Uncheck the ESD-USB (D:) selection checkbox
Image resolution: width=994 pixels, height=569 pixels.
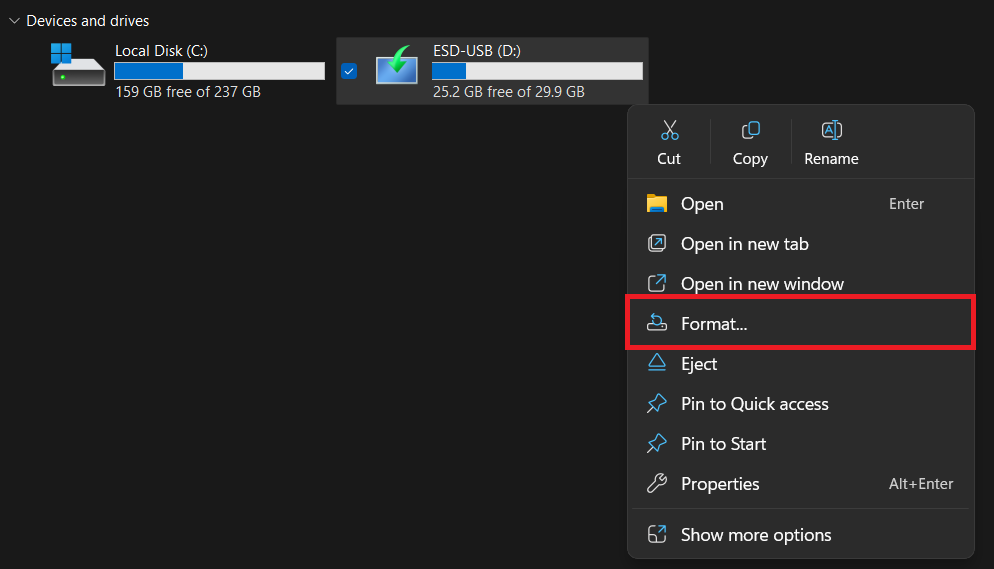(x=349, y=71)
